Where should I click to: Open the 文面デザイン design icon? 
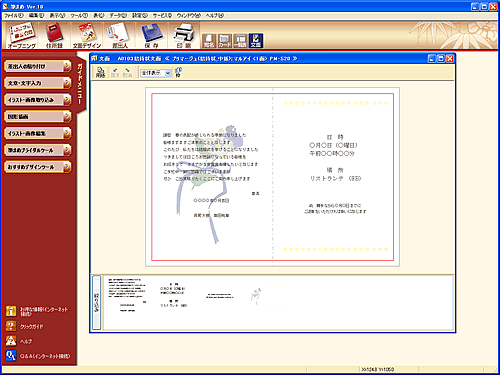(87, 35)
